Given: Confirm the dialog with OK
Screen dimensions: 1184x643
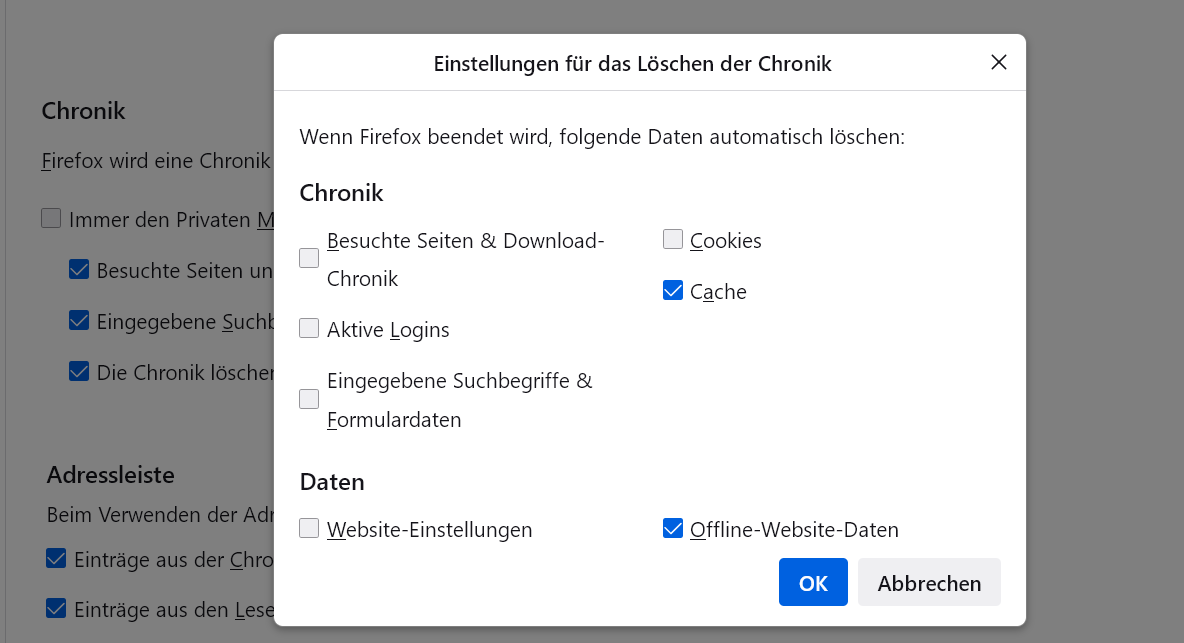Looking at the screenshot, I should click(813, 582).
